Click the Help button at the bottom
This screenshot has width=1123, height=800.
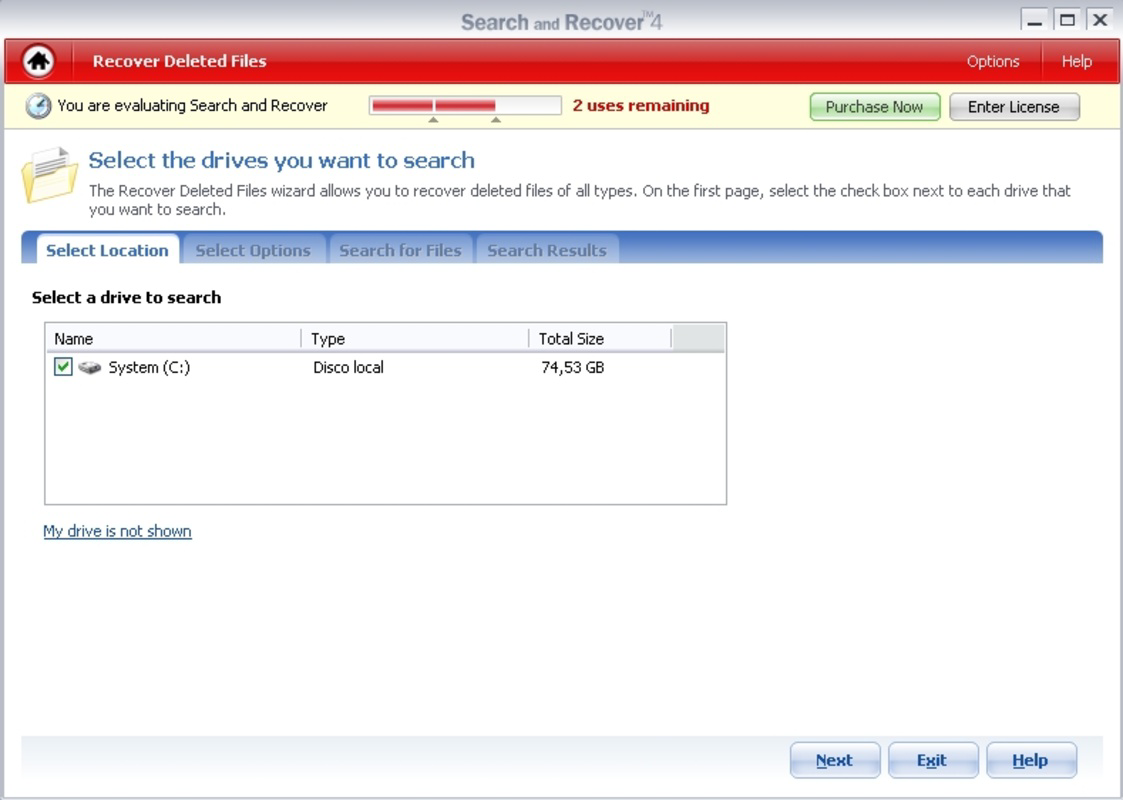coord(1031,760)
